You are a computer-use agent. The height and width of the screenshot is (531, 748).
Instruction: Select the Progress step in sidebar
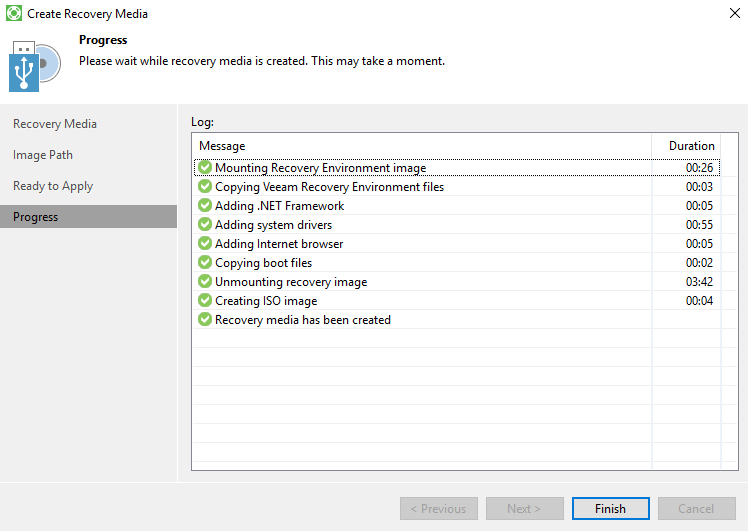pyautogui.click(x=36, y=217)
